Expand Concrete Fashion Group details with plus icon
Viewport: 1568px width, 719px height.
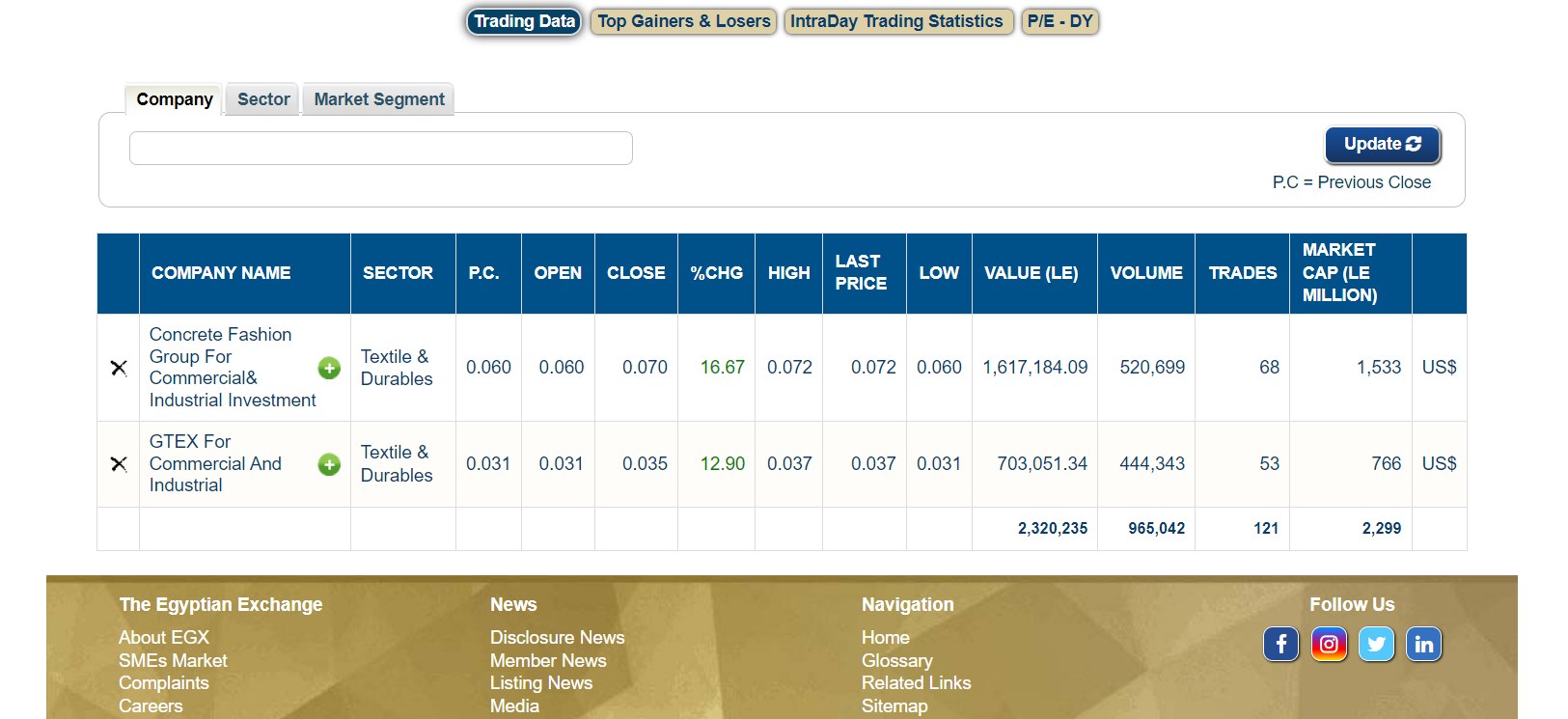tap(329, 368)
